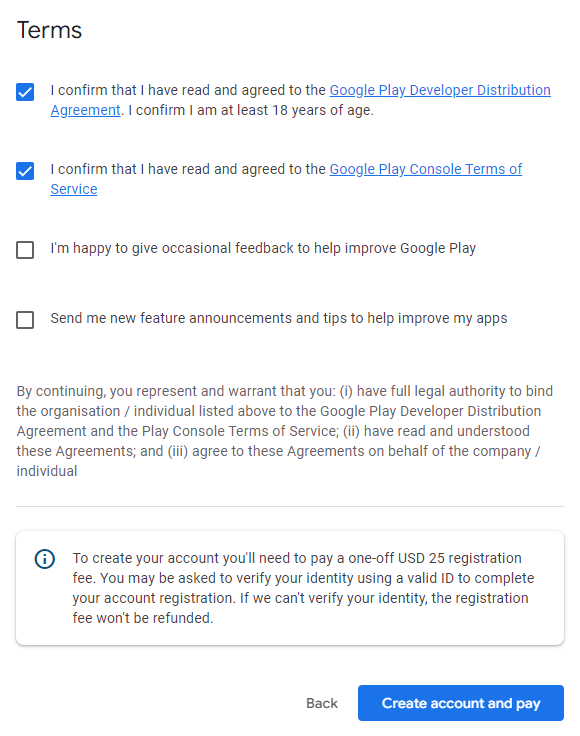
Task: Uncheck the Play Console Terms of Service checkbox
Action: point(25,171)
